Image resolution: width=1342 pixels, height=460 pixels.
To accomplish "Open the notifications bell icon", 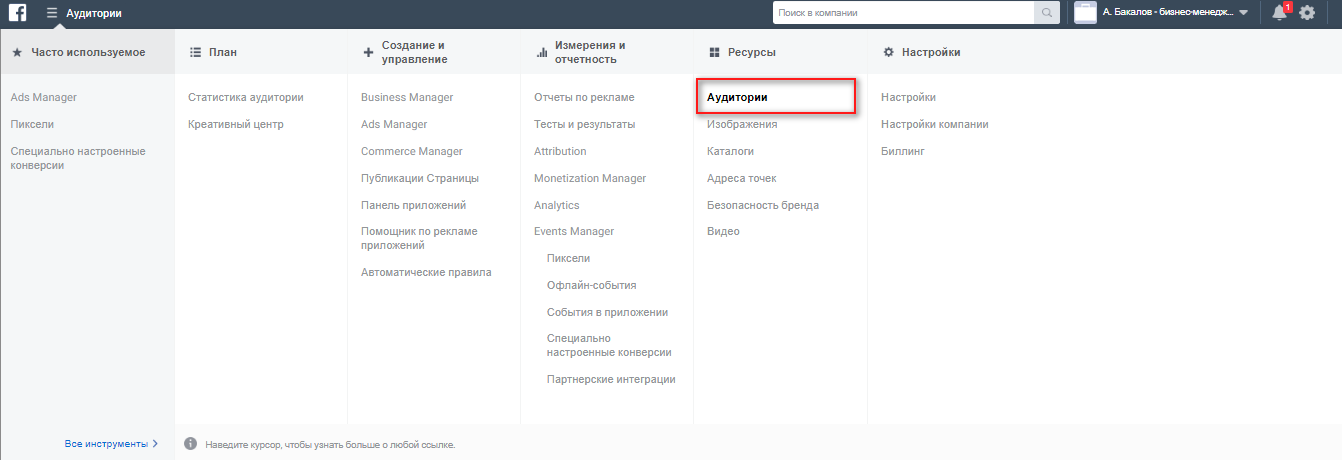I will click(1279, 13).
